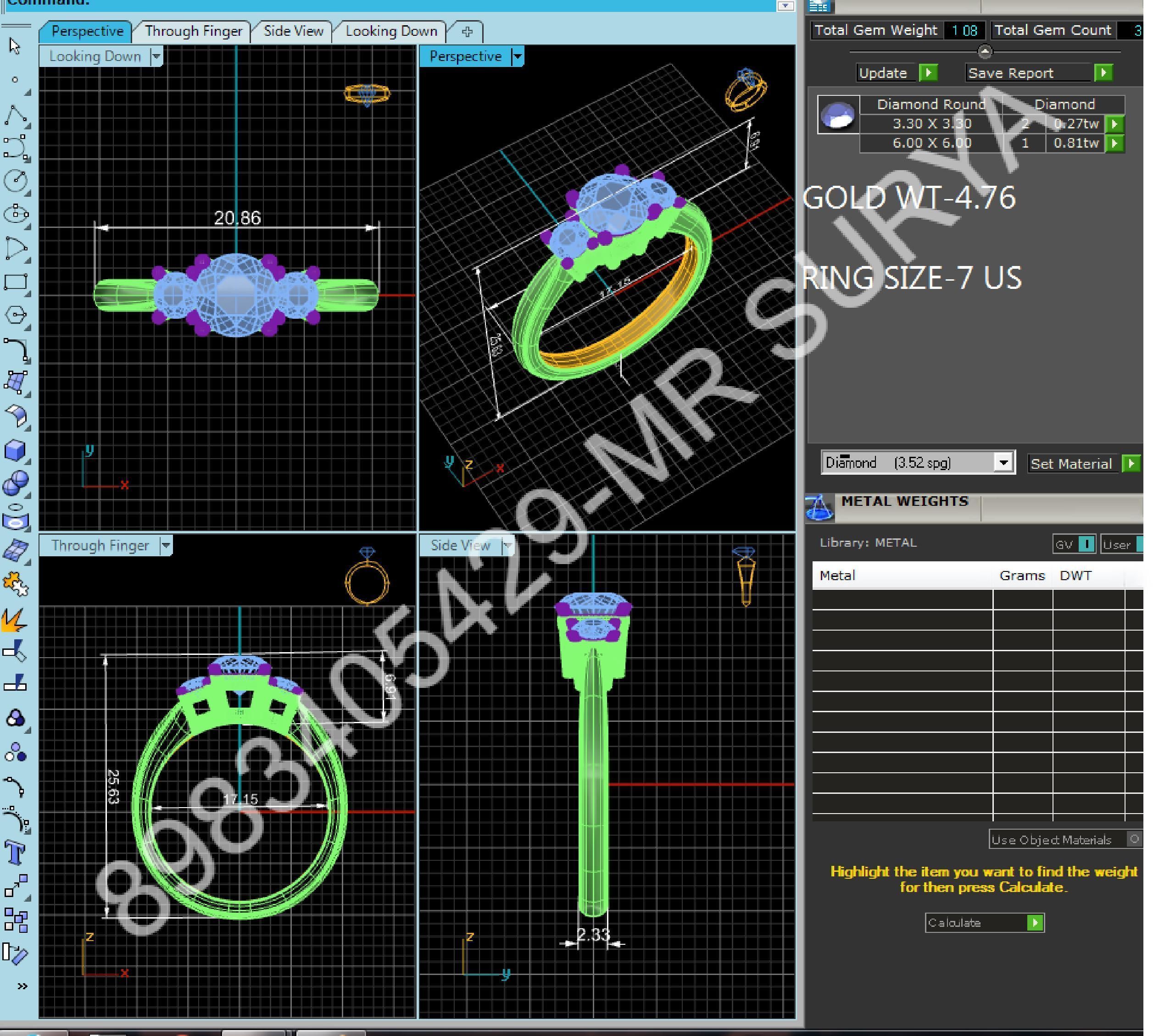
Task: Select the Mesh patch tool
Action: click(16, 550)
